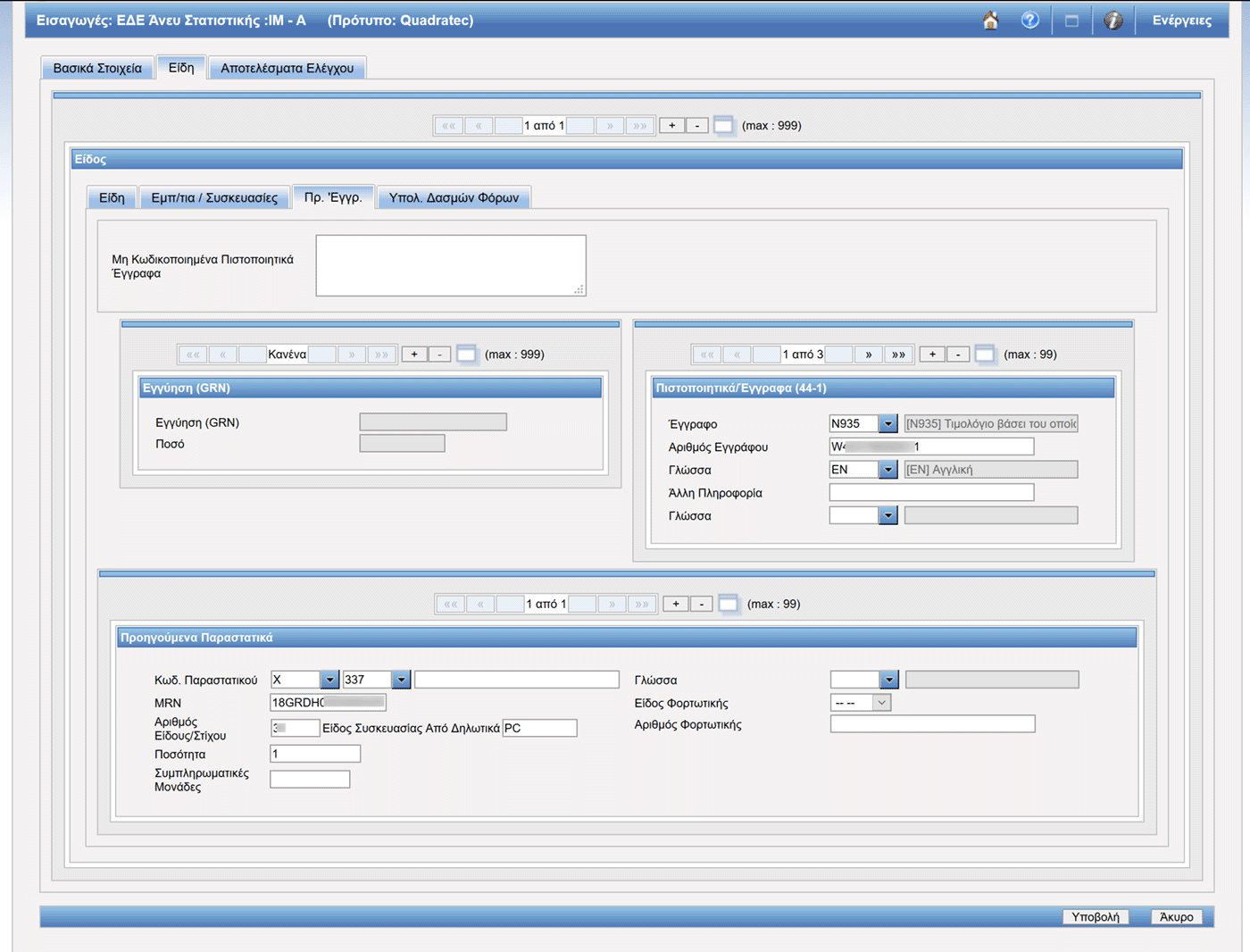
Task: Expand the Γλώσσα EN dropdown
Action: point(887,470)
